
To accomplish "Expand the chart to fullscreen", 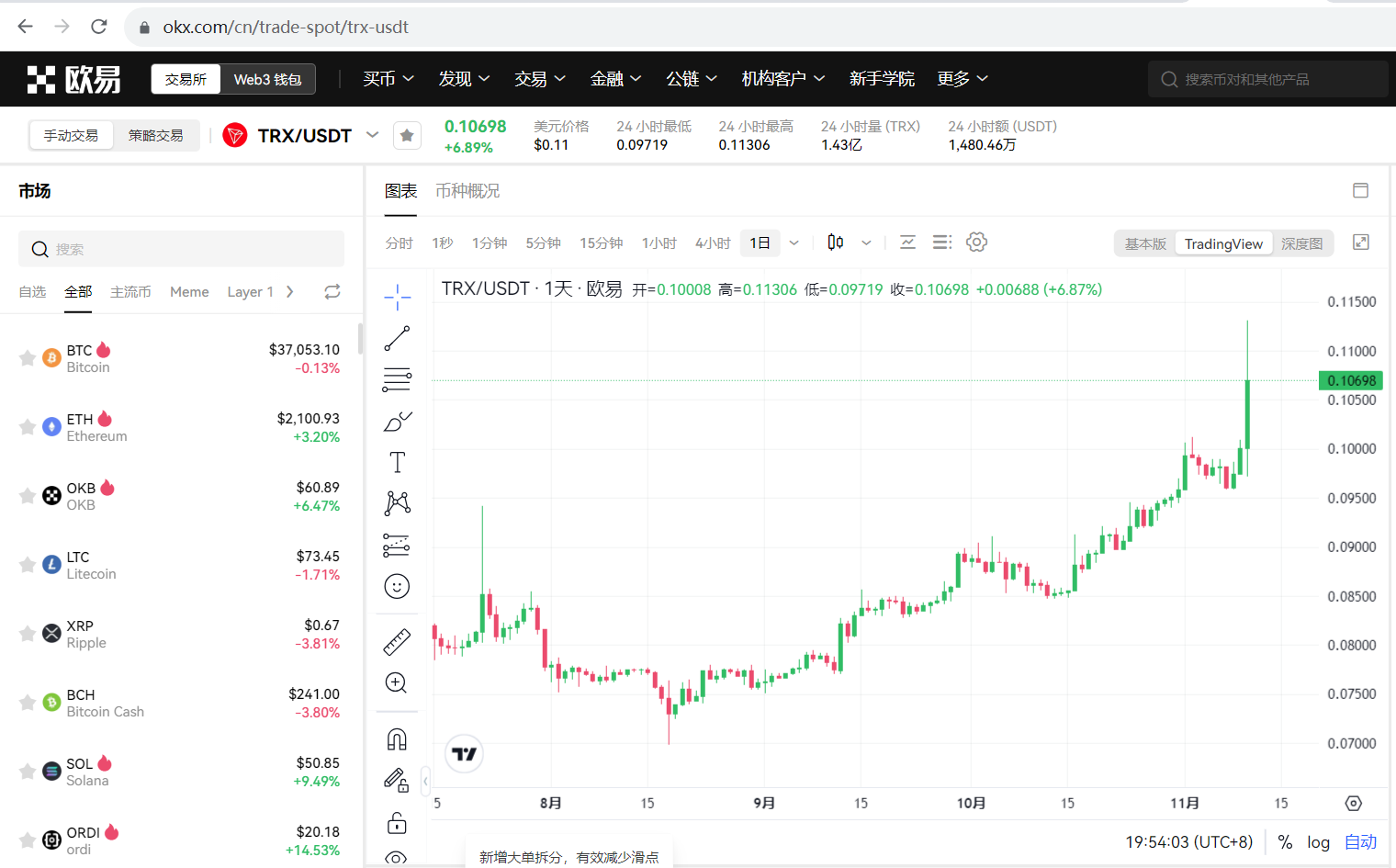I will (x=1361, y=242).
